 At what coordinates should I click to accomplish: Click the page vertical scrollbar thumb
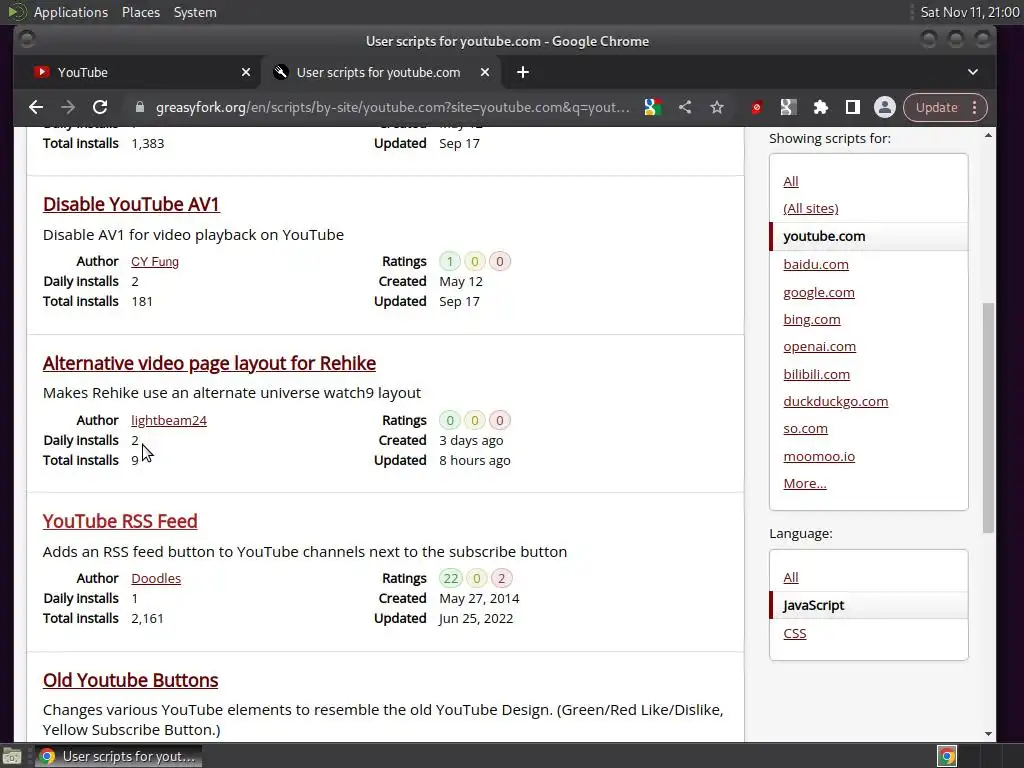point(988,418)
